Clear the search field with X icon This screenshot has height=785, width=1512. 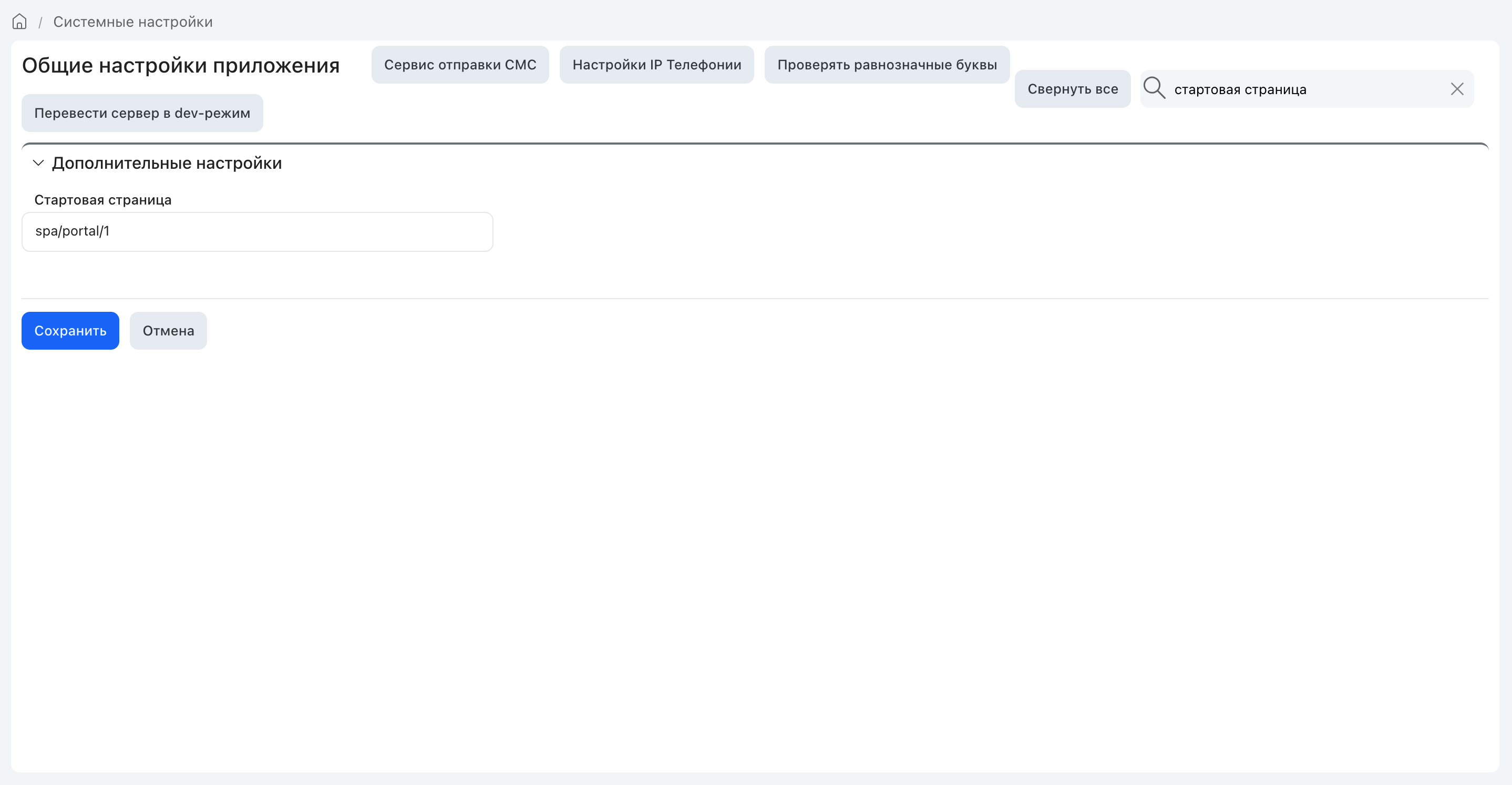1457,89
